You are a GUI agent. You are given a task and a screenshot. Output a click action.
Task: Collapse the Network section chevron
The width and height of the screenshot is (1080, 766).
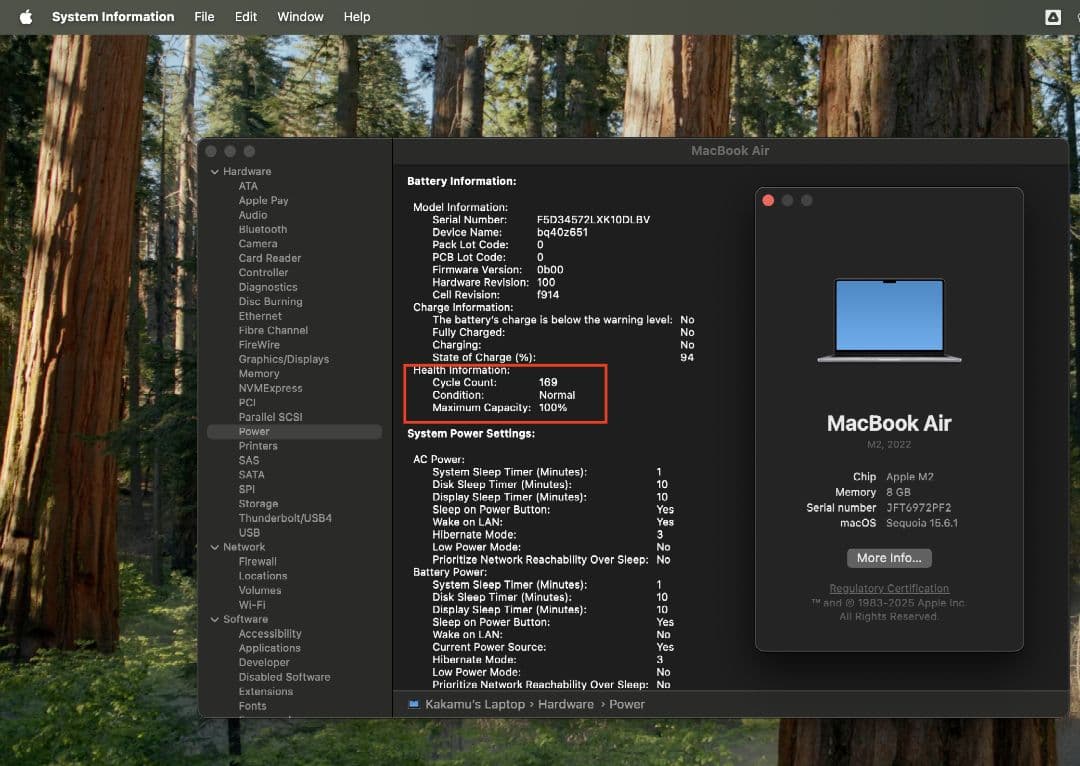214,547
